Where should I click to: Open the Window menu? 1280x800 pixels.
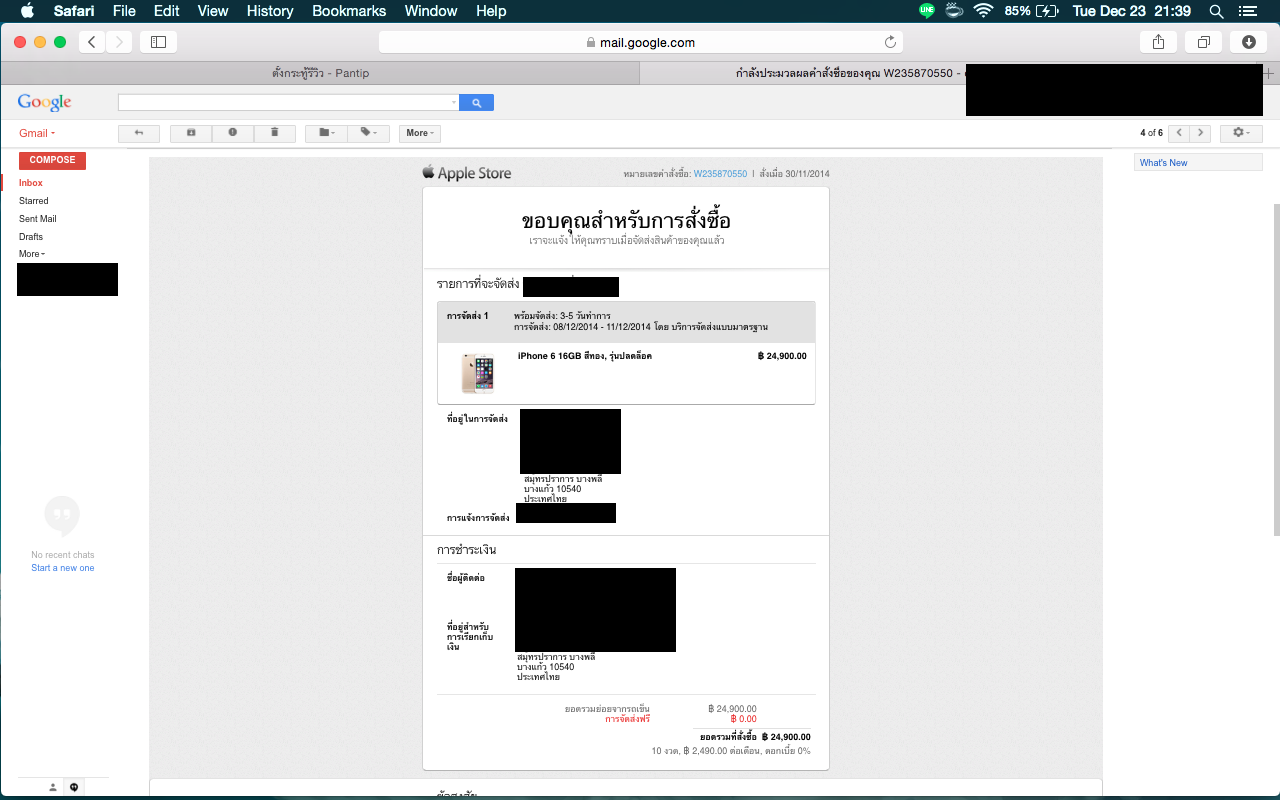click(431, 11)
